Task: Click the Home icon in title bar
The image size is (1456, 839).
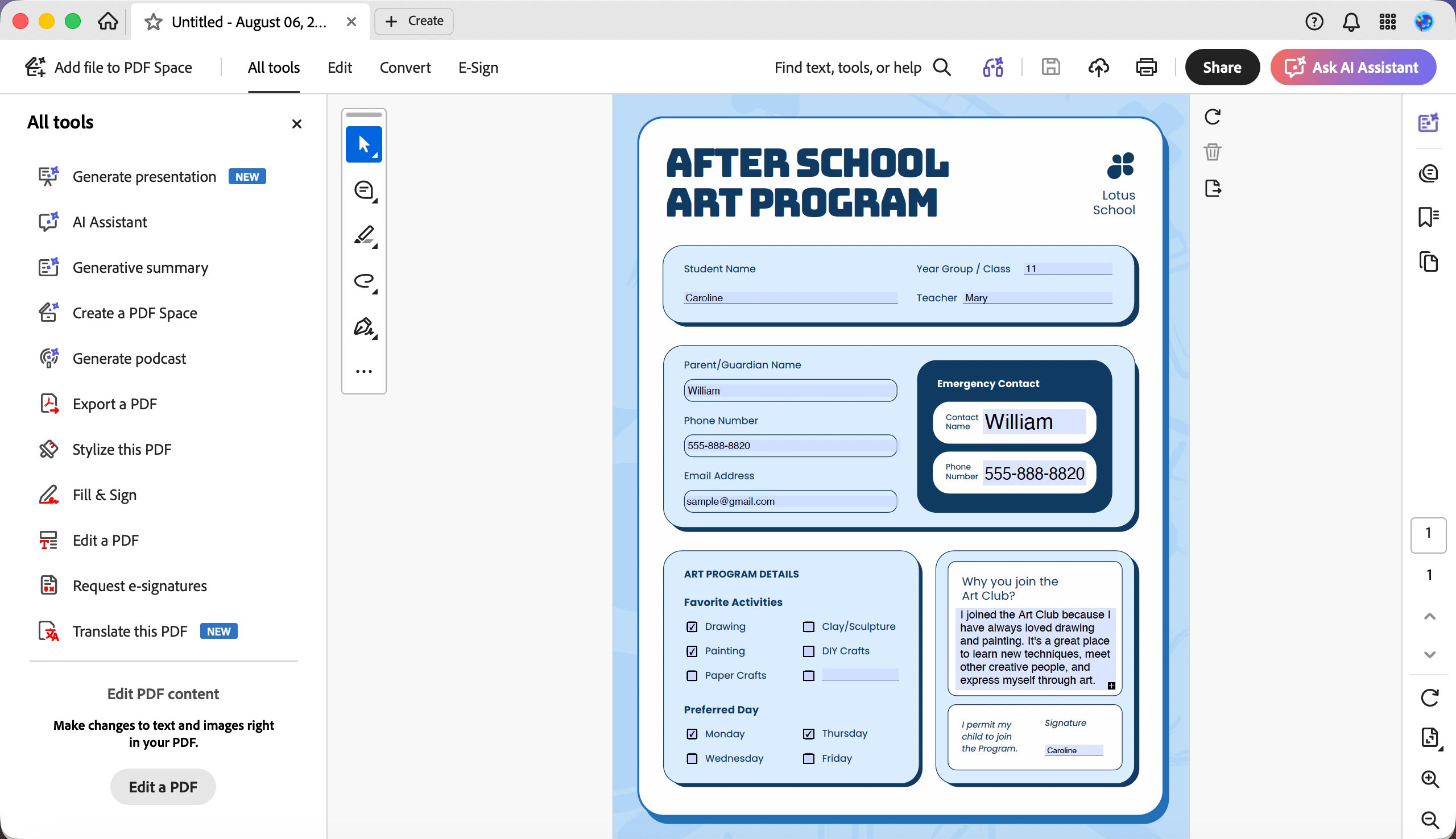Action: point(108,22)
